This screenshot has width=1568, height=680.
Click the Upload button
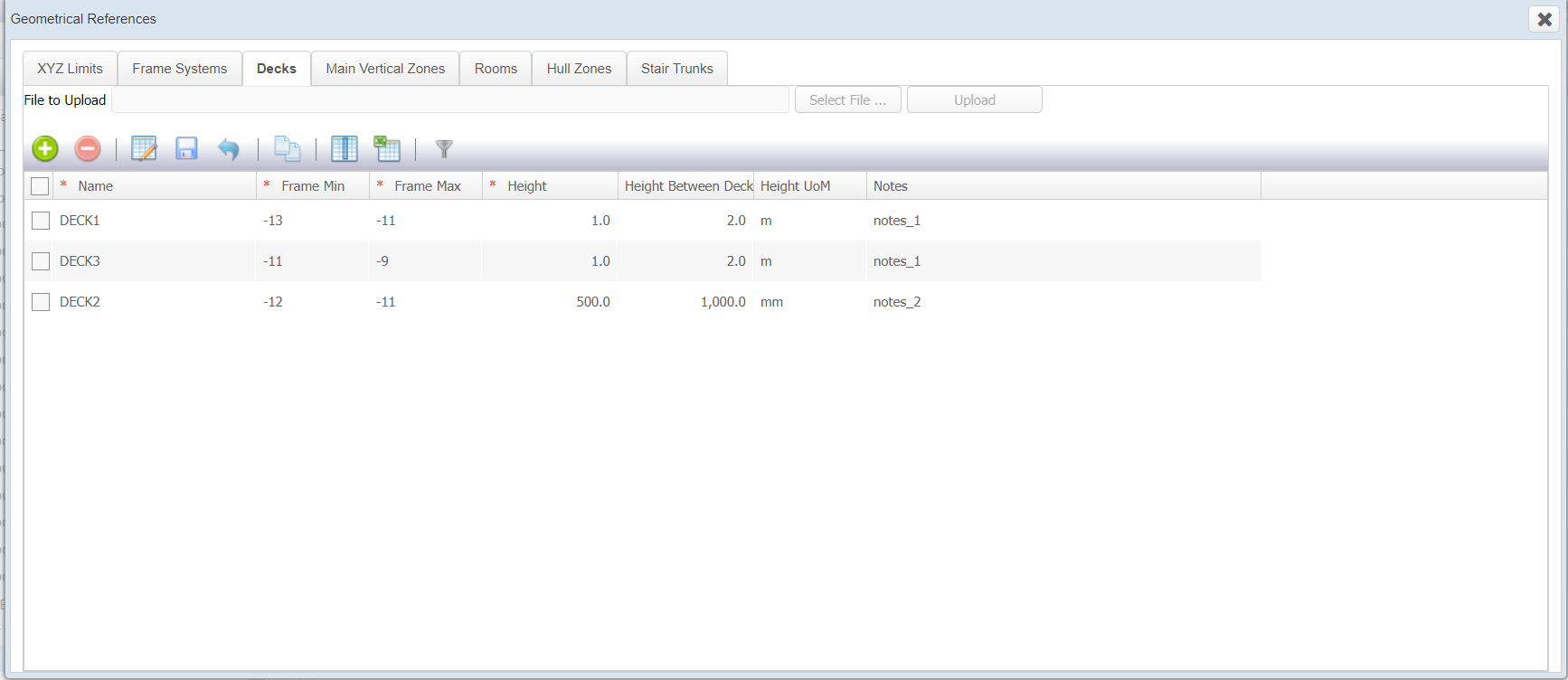click(974, 100)
